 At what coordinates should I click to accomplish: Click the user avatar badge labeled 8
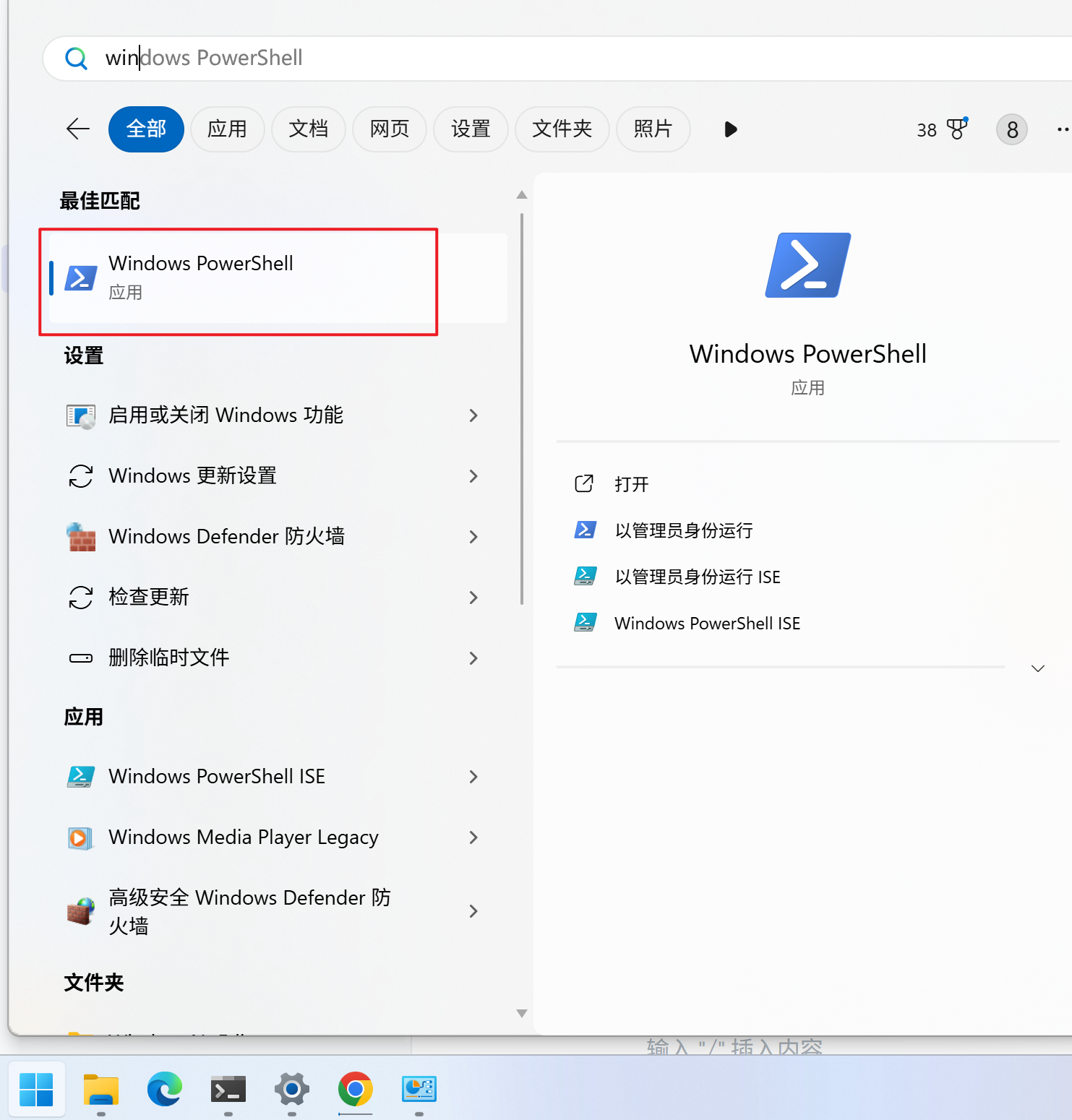(x=1011, y=130)
